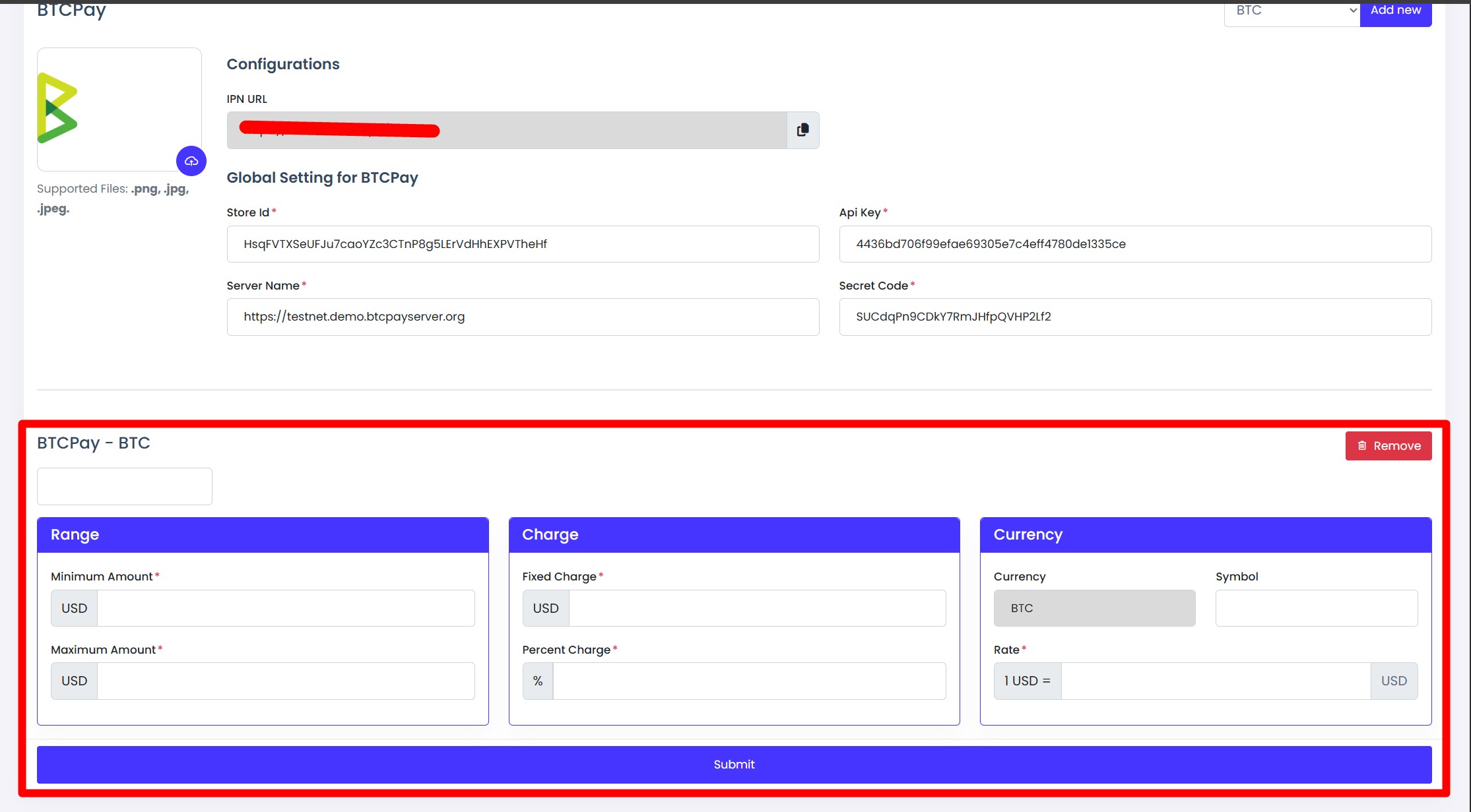
Task: Click into Maximum Amount input
Action: pyautogui.click(x=286, y=681)
